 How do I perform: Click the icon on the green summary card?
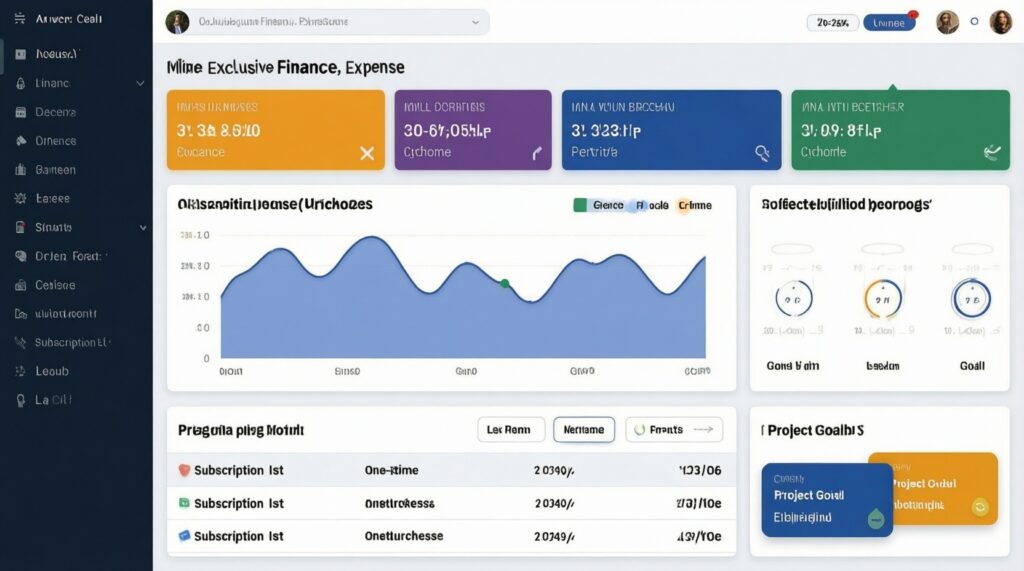(x=991, y=152)
